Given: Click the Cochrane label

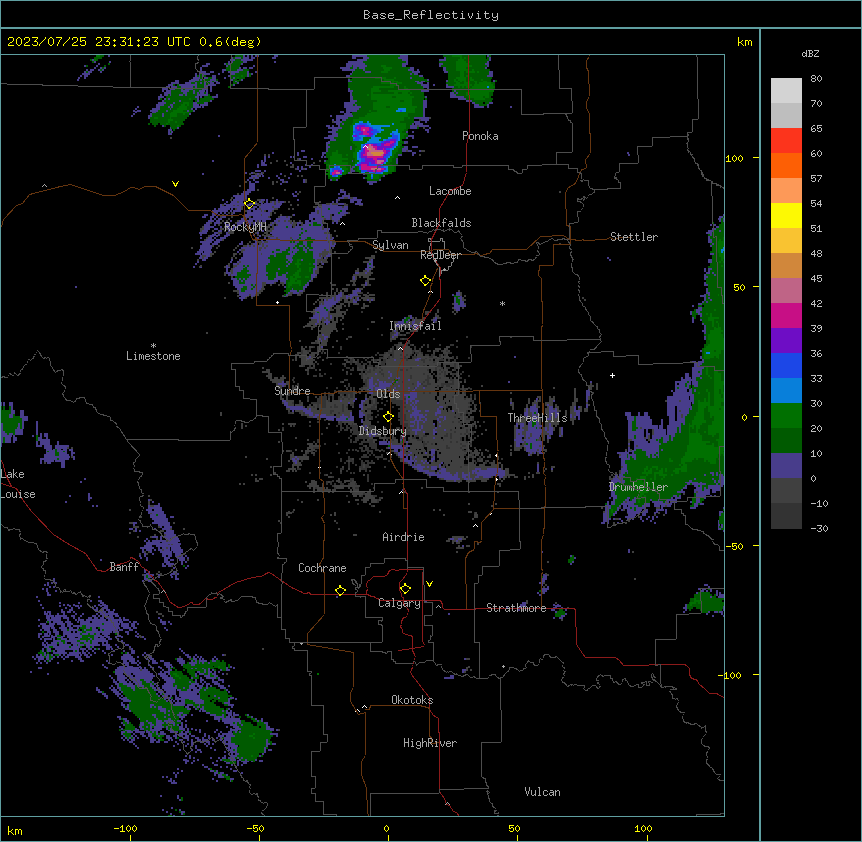Looking at the screenshot, I should 322,568.
